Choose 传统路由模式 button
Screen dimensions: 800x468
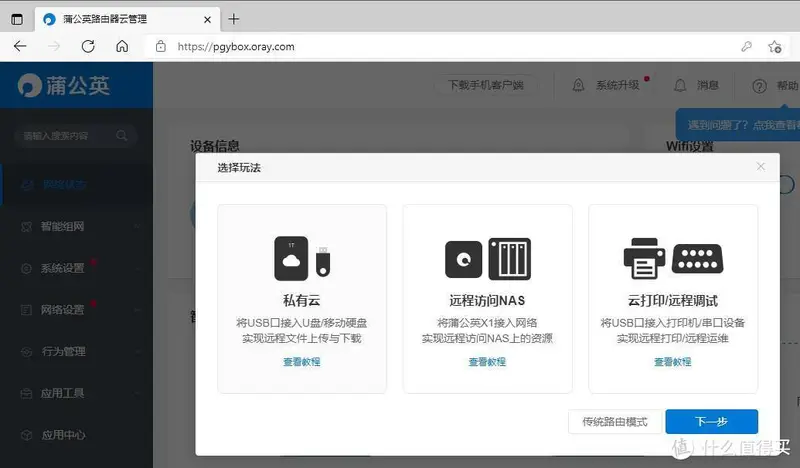614,422
